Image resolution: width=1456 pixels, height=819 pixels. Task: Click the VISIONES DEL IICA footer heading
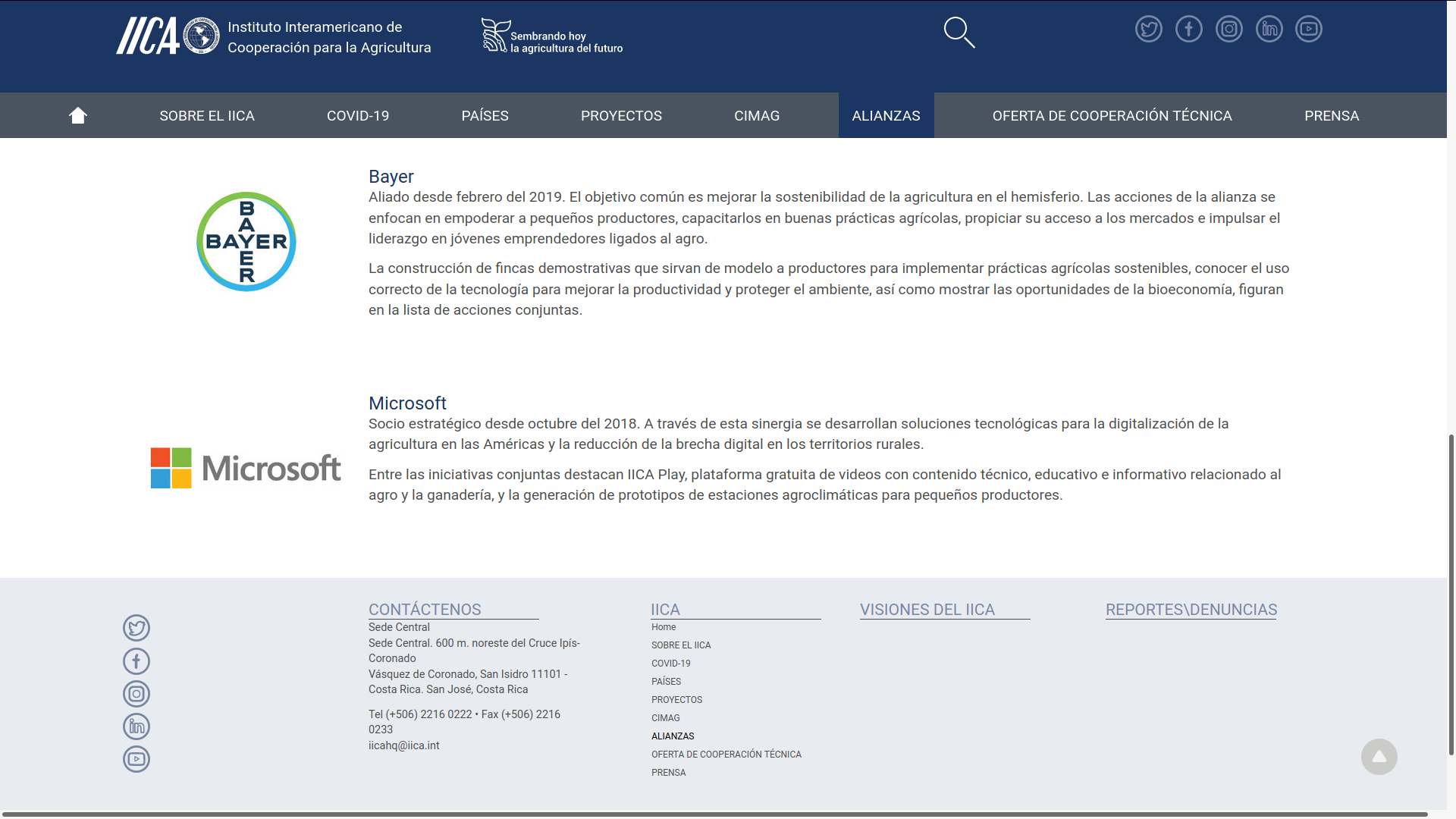click(x=927, y=610)
